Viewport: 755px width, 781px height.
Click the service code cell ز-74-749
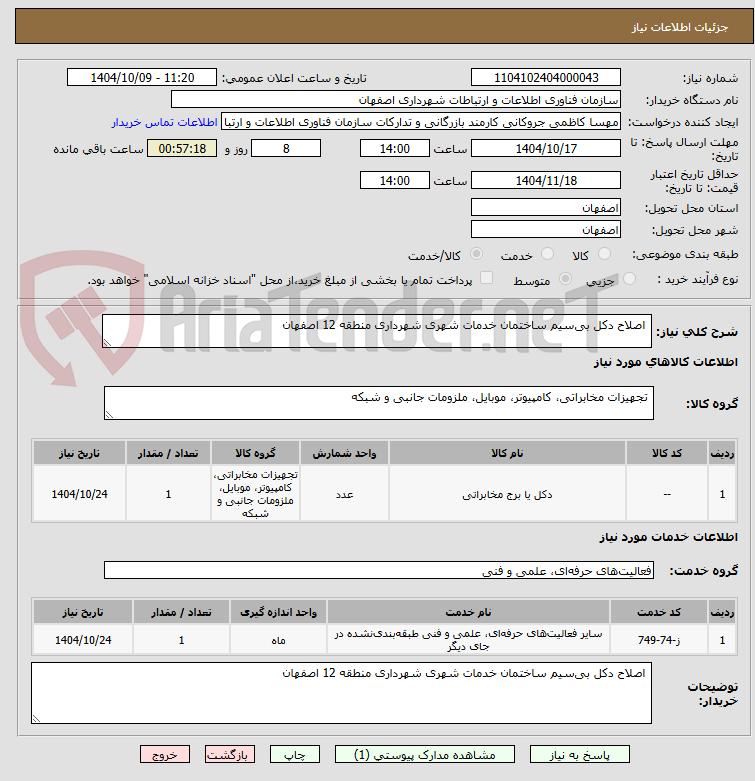pos(659,640)
